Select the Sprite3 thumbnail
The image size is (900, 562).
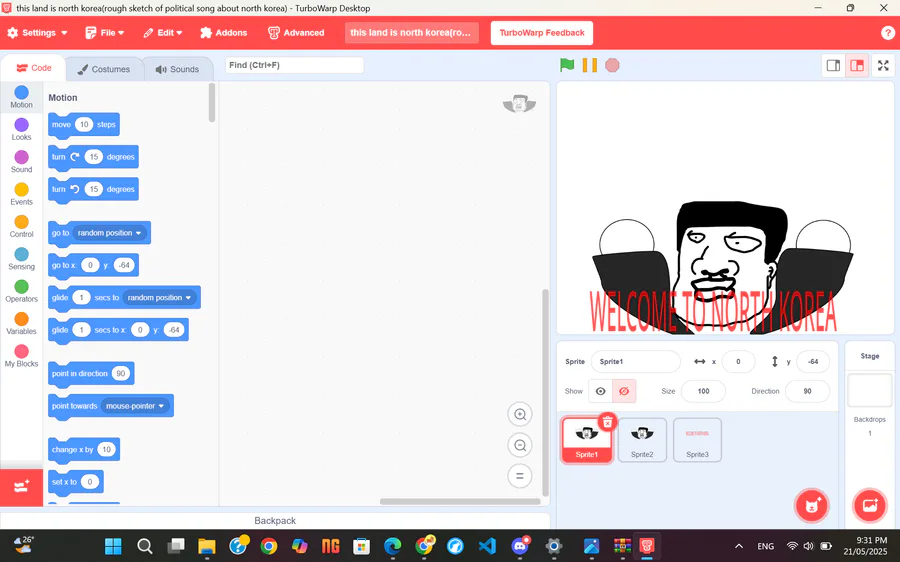coord(697,440)
